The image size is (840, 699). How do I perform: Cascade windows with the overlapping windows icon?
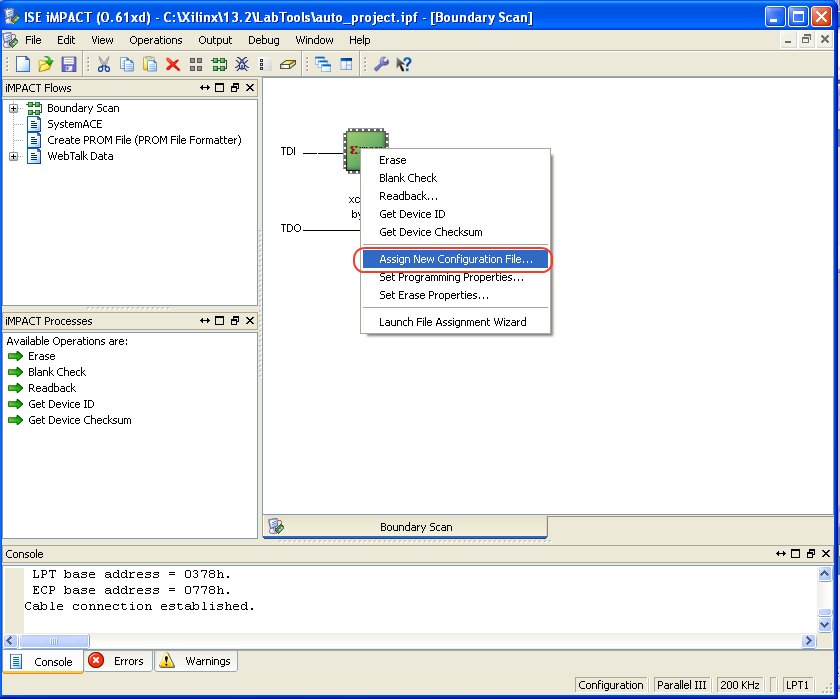(323, 65)
